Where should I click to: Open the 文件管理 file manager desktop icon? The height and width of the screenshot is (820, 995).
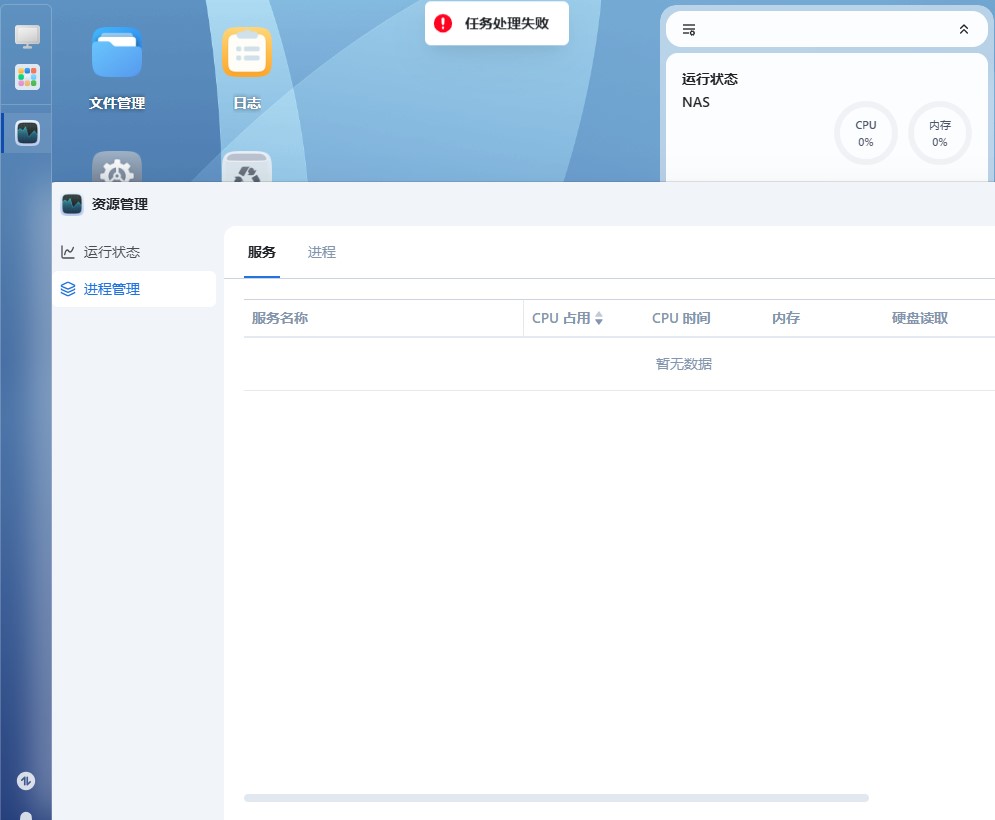(x=117, y=54)
